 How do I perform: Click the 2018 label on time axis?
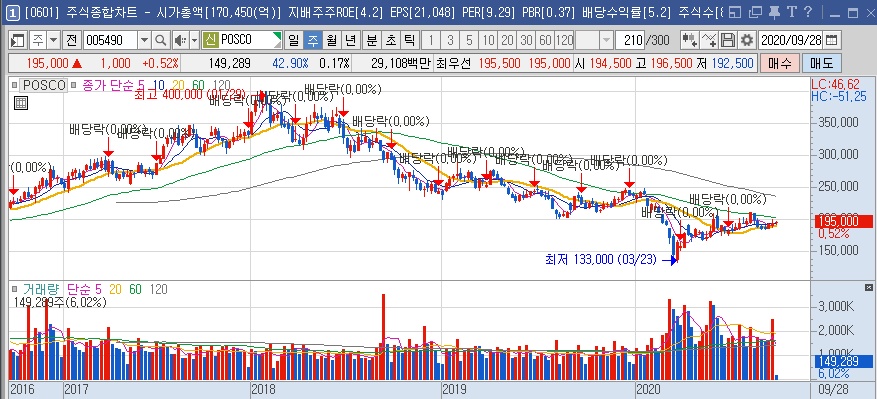263,388
